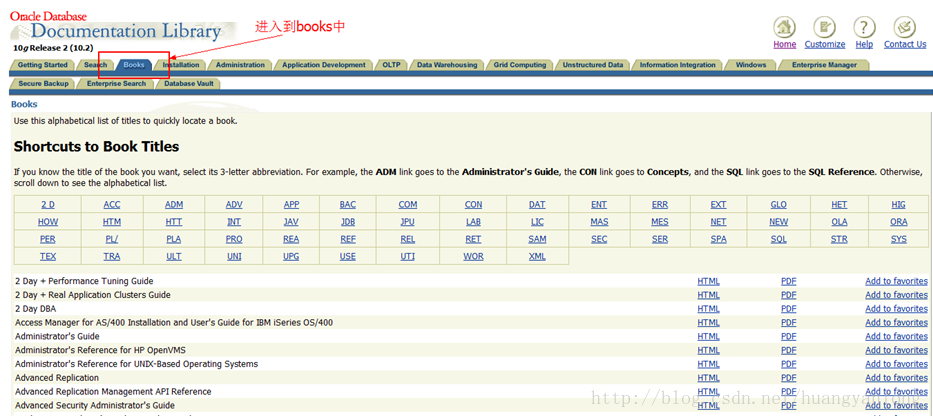Add 2 Day + Performance Tuning Guide to favorites
Viewport: 933px width, 418px height.
point(896,281)
